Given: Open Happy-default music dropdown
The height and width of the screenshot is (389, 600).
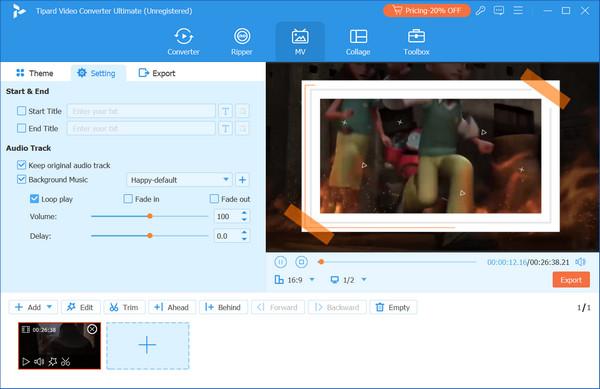Looking at the screenshot, I should click(179, 180).
